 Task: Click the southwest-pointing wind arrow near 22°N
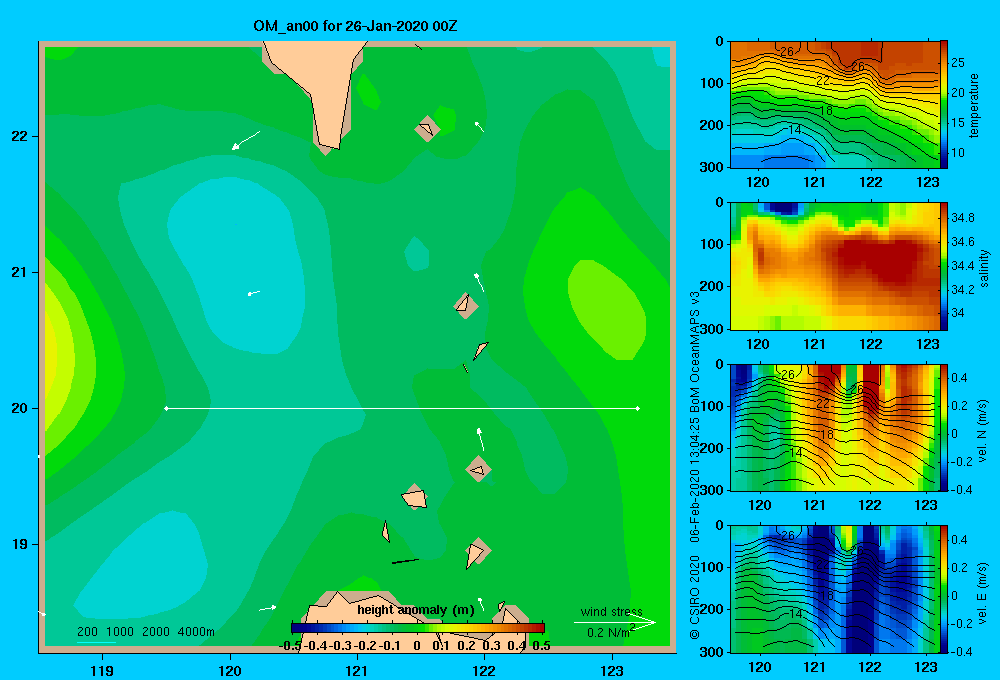click(246, 140)
